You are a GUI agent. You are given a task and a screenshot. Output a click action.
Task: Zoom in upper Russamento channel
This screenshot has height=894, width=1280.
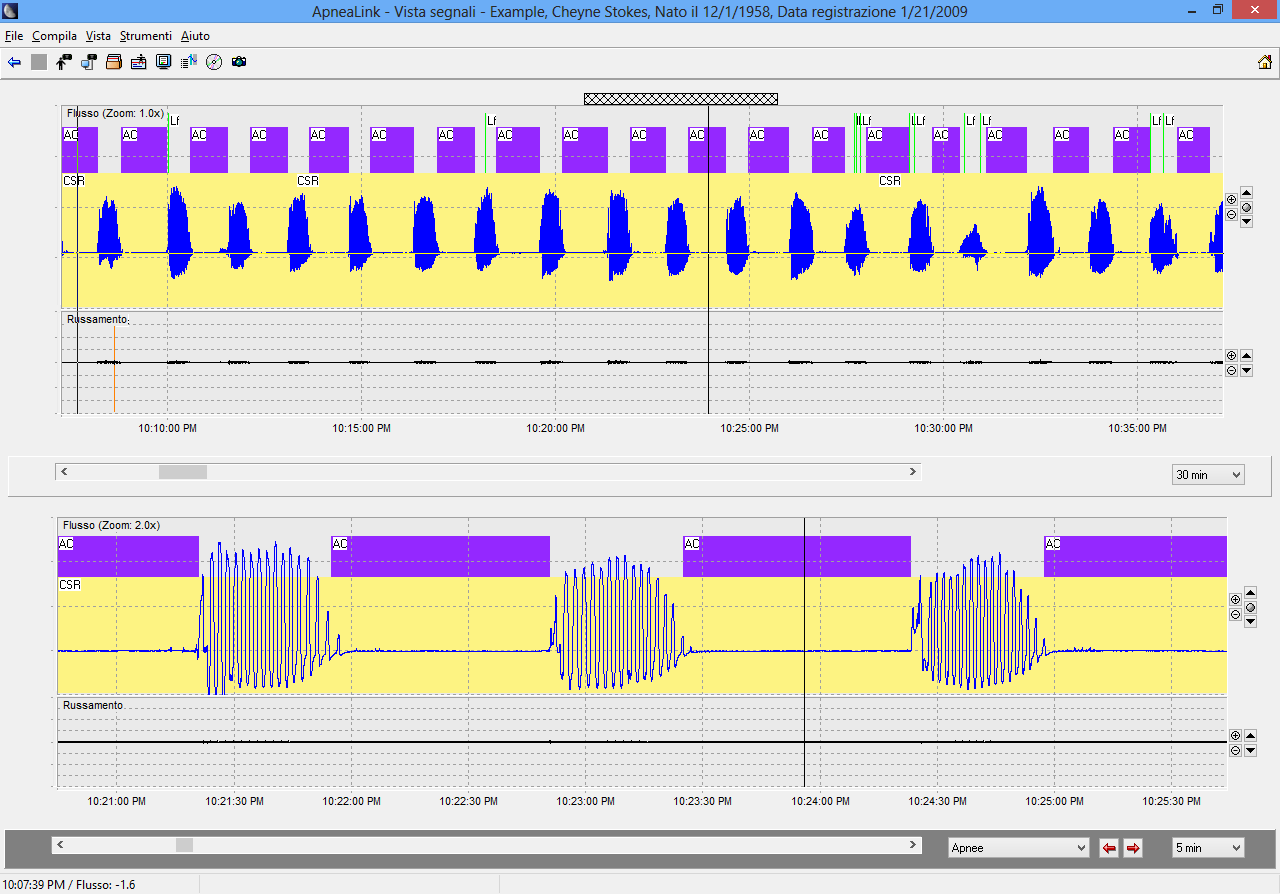click(x=1231, y=355)
